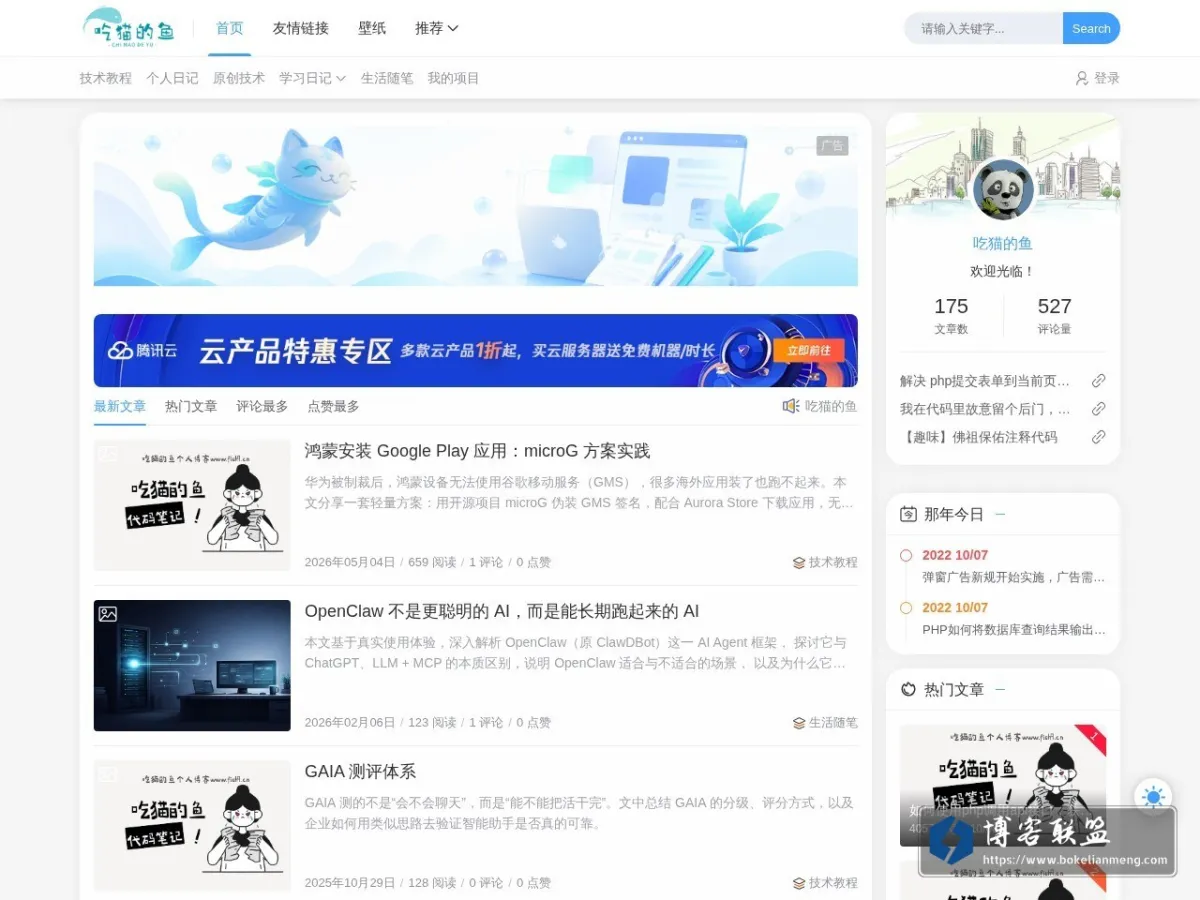Click the 鸿蒙安装 article thumbnail

(x=192, y=505)
